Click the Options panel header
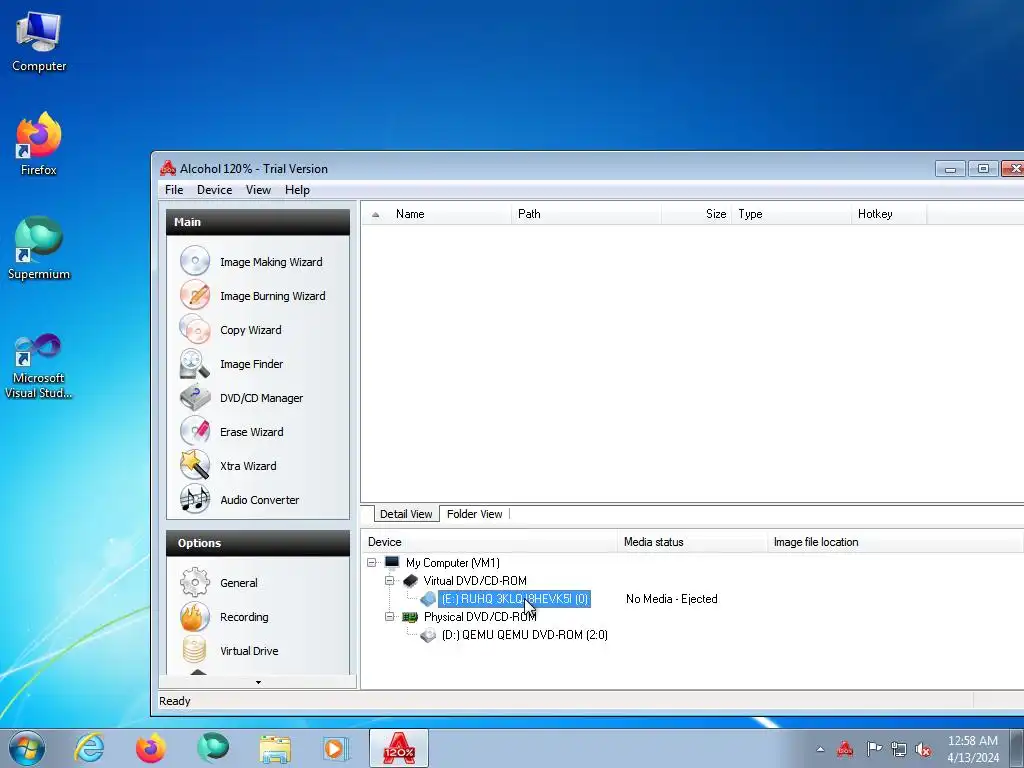The height and width of the screenshot is (768, 1024). 258,543
